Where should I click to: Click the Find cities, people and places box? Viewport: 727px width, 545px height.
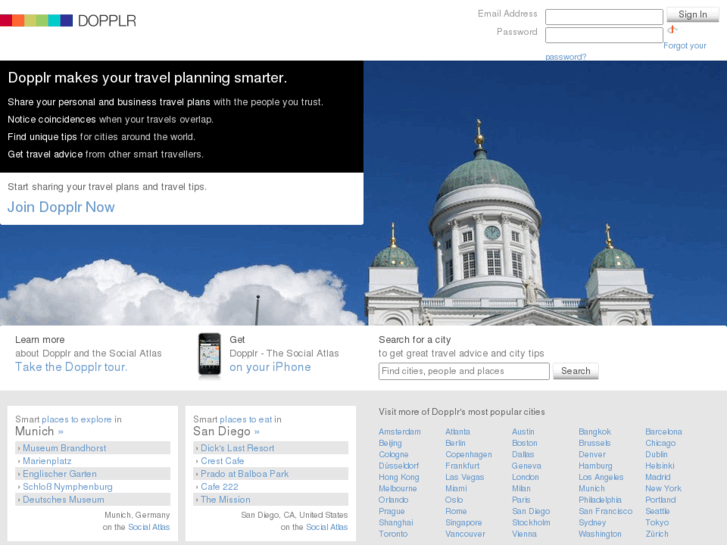(464, 371)
